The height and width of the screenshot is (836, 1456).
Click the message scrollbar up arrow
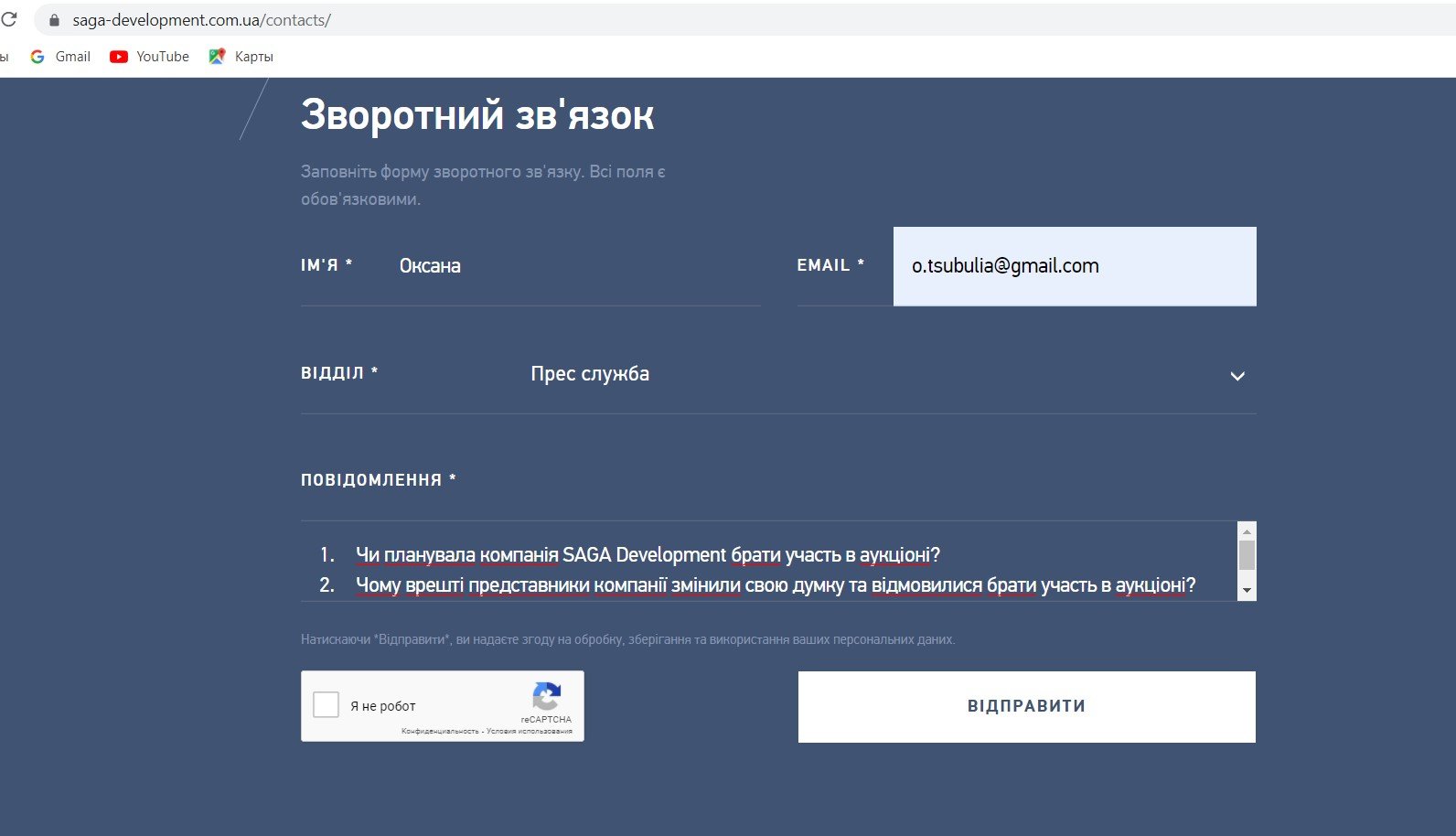[x=1247, y=531]
